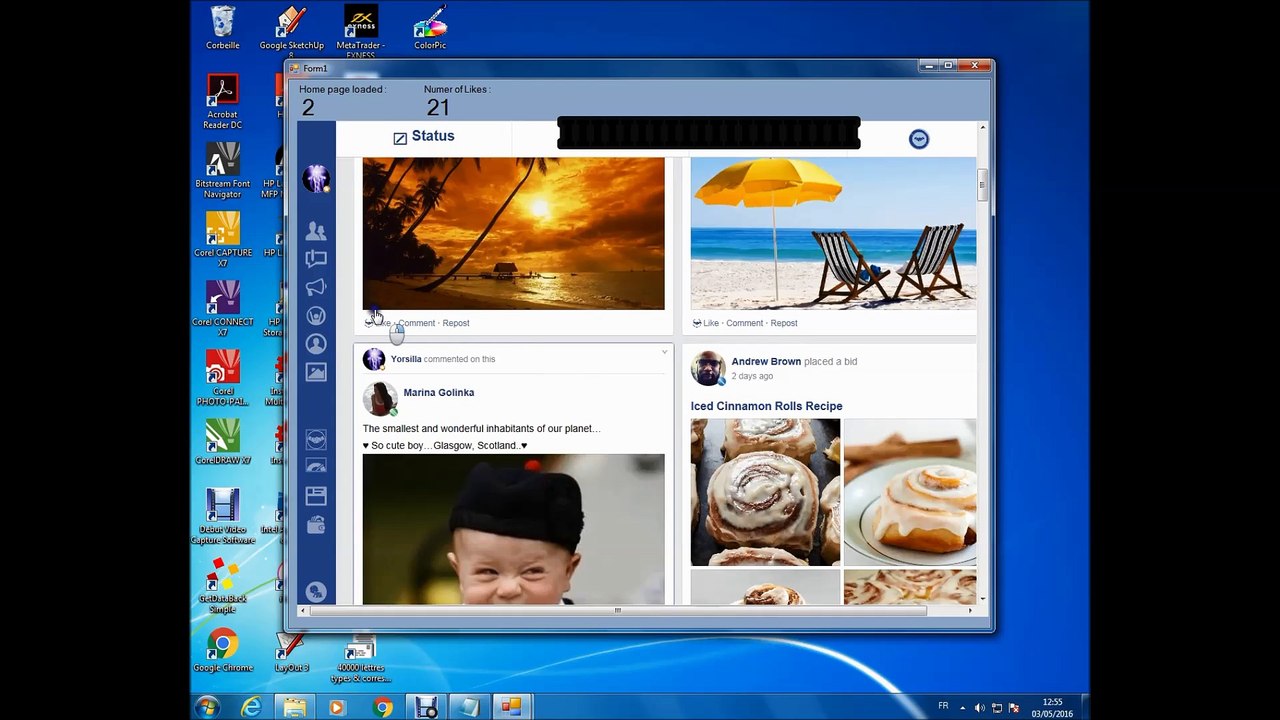
Task: Open the user circle icon in the sidebar
Action: pyautogui.click(x=316, y=344)
